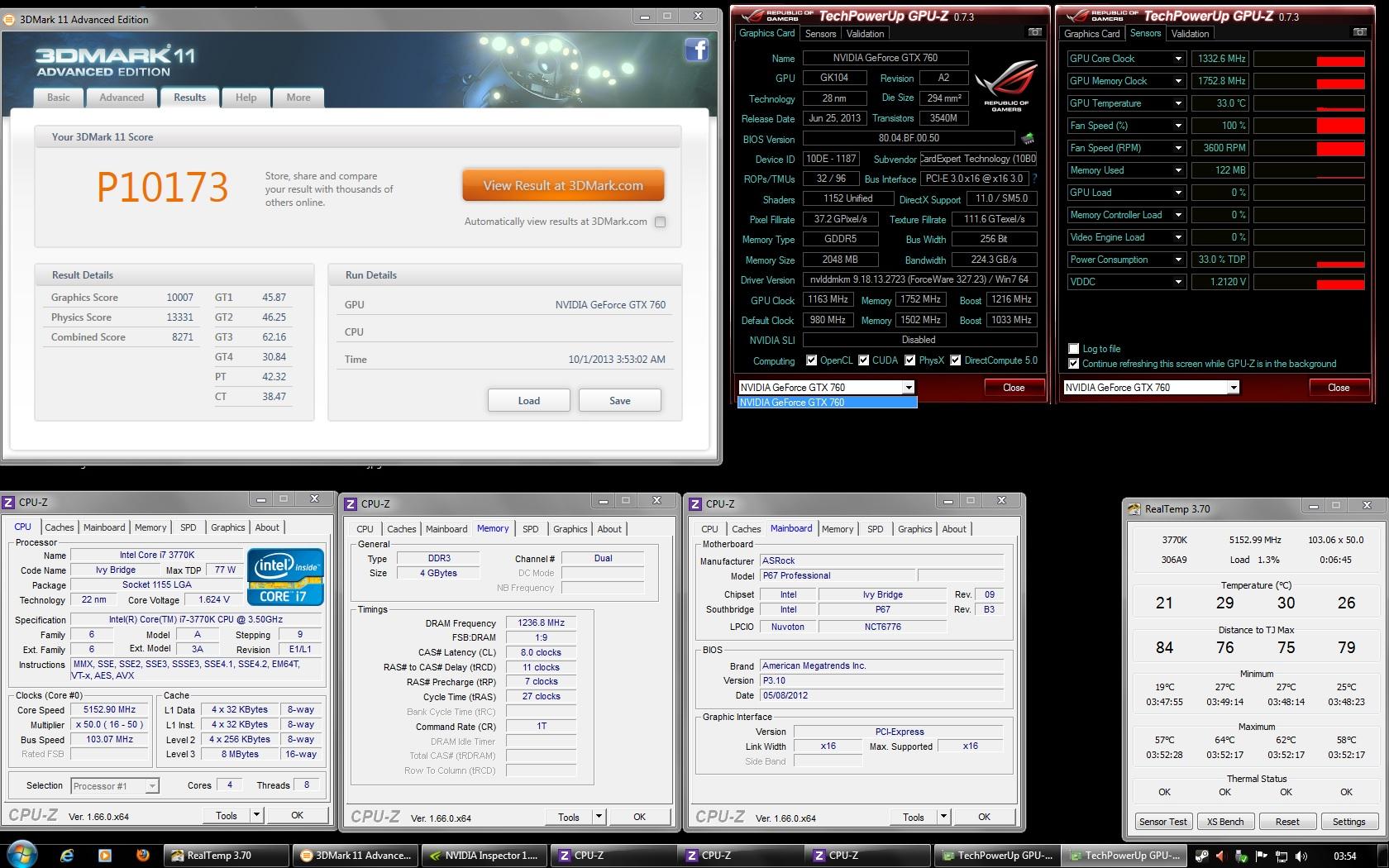Click the taskbar clock showing 03:54
This screenshot has width=1389, height=868.
click(x=1344, y=856)
